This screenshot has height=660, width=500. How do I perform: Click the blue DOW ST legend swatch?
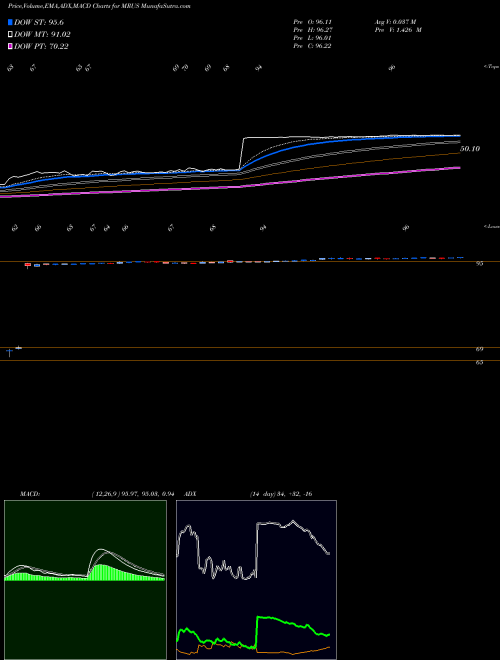coord(10,22)
